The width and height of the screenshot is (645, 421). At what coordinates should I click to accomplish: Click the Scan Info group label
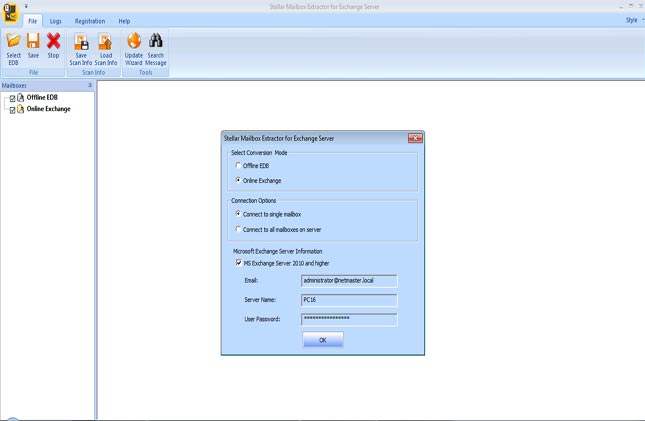pos(94,72)
